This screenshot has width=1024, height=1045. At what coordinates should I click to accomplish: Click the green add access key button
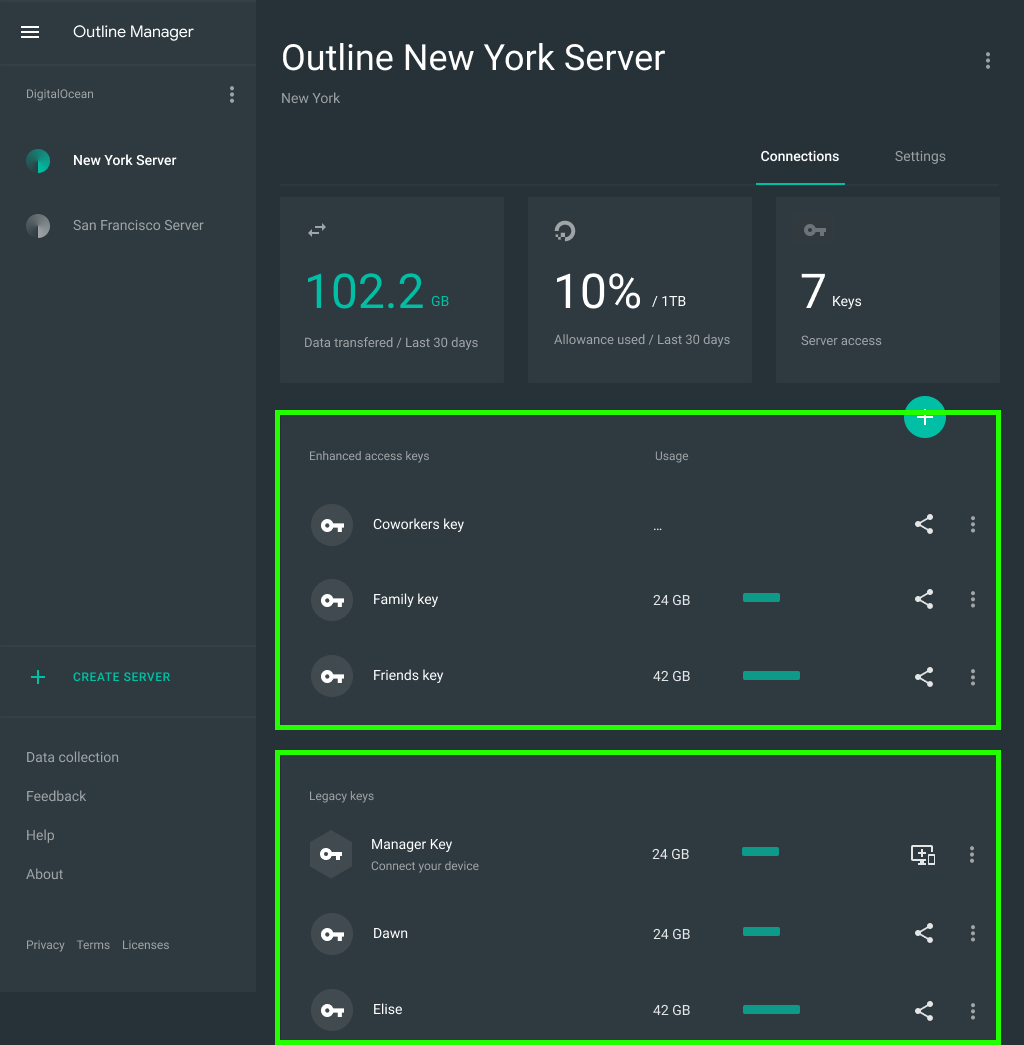(924, 417)
